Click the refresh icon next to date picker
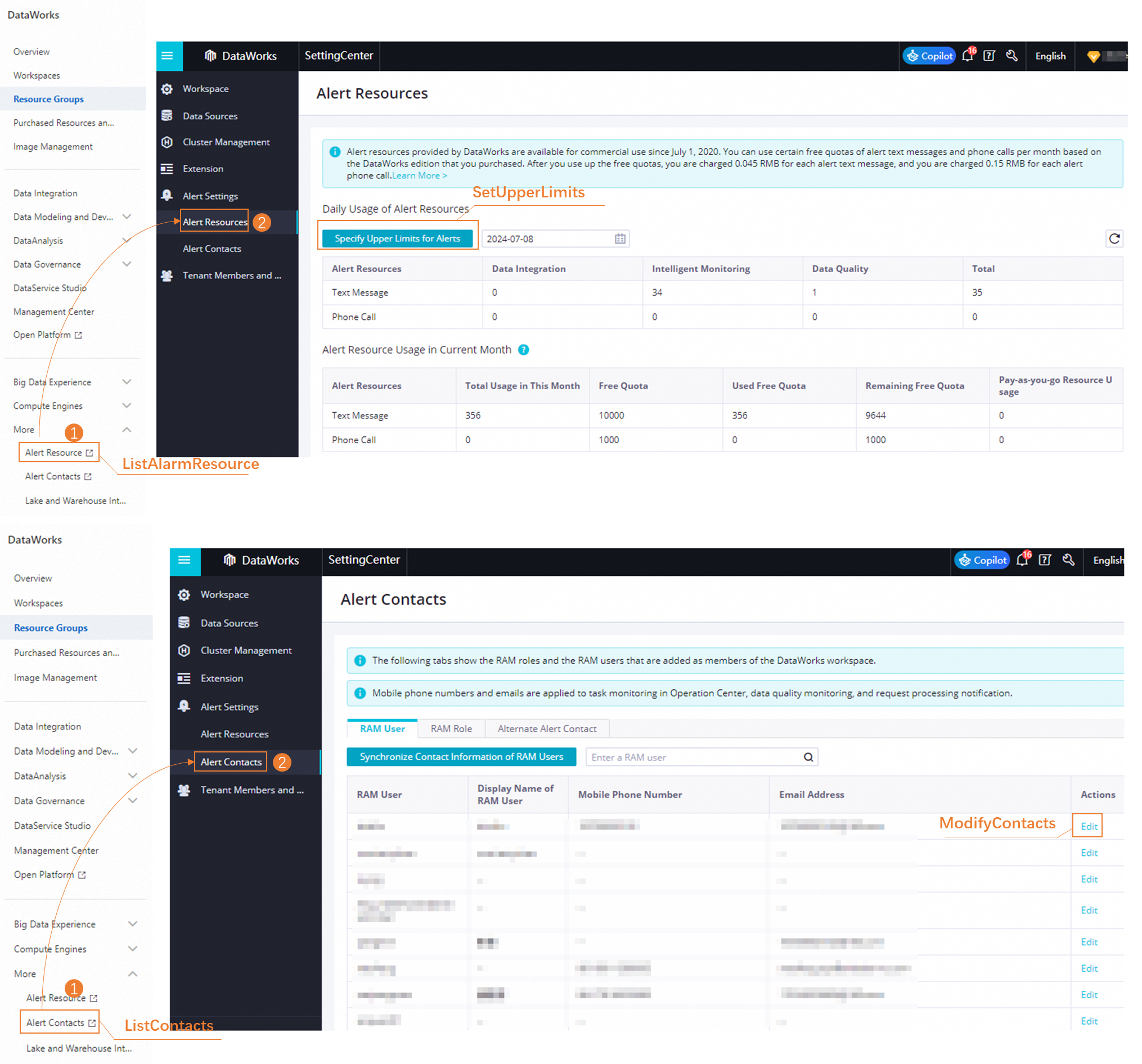 pyautogui.click(x=1113, y=237)
